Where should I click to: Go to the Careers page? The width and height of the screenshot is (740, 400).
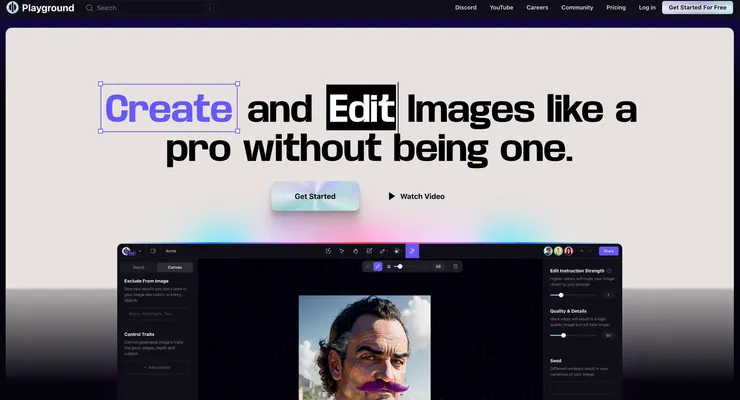(x=537, y=8)
